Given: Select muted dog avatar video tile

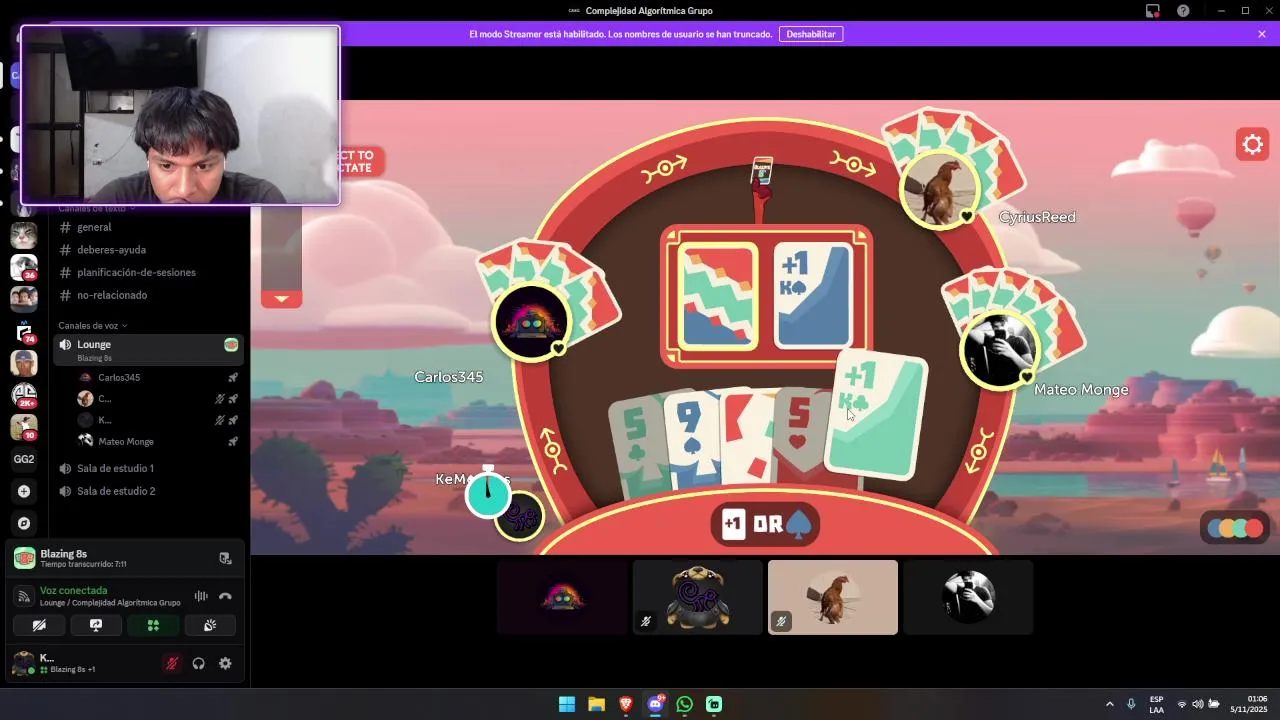Looking at the screenshot, I should coord(697,597).
